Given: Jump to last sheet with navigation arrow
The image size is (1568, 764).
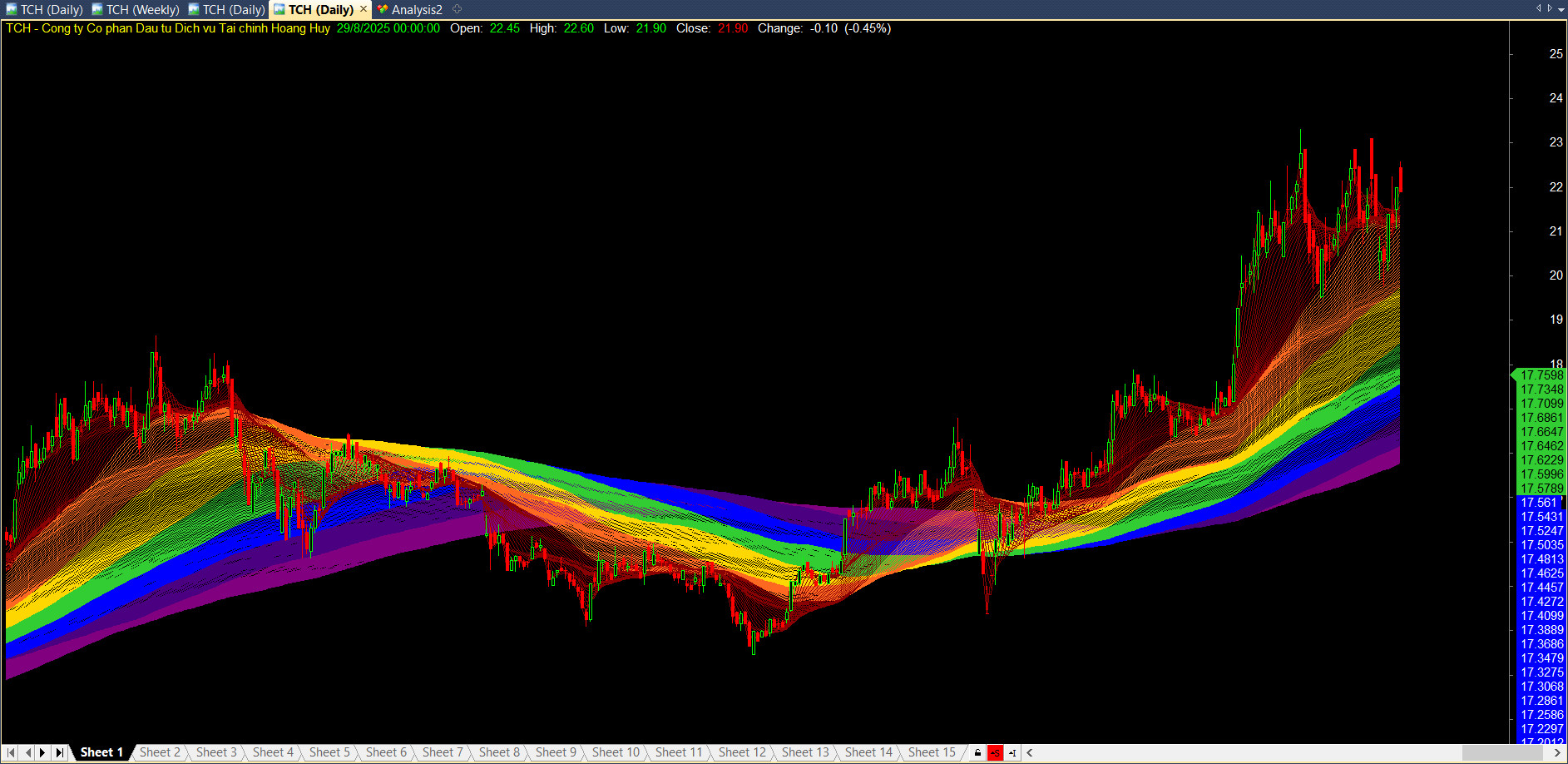Looking at the screenshot, I should (x=59, y=752).
